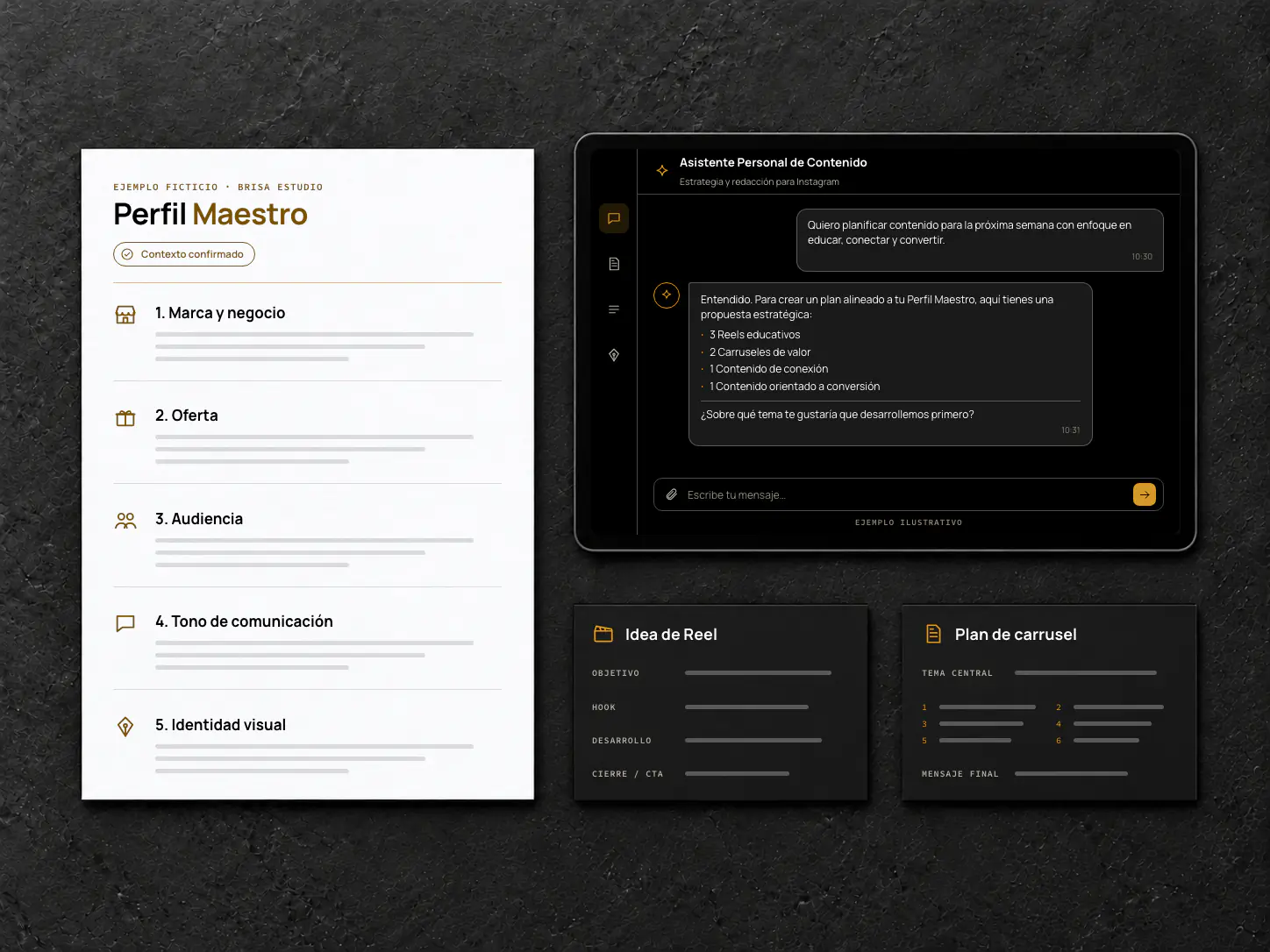Image resolution: width=1270 pixels, height=952 pixels.
Task: Click the Perfil Maestro title
Action: coord(210,214)
